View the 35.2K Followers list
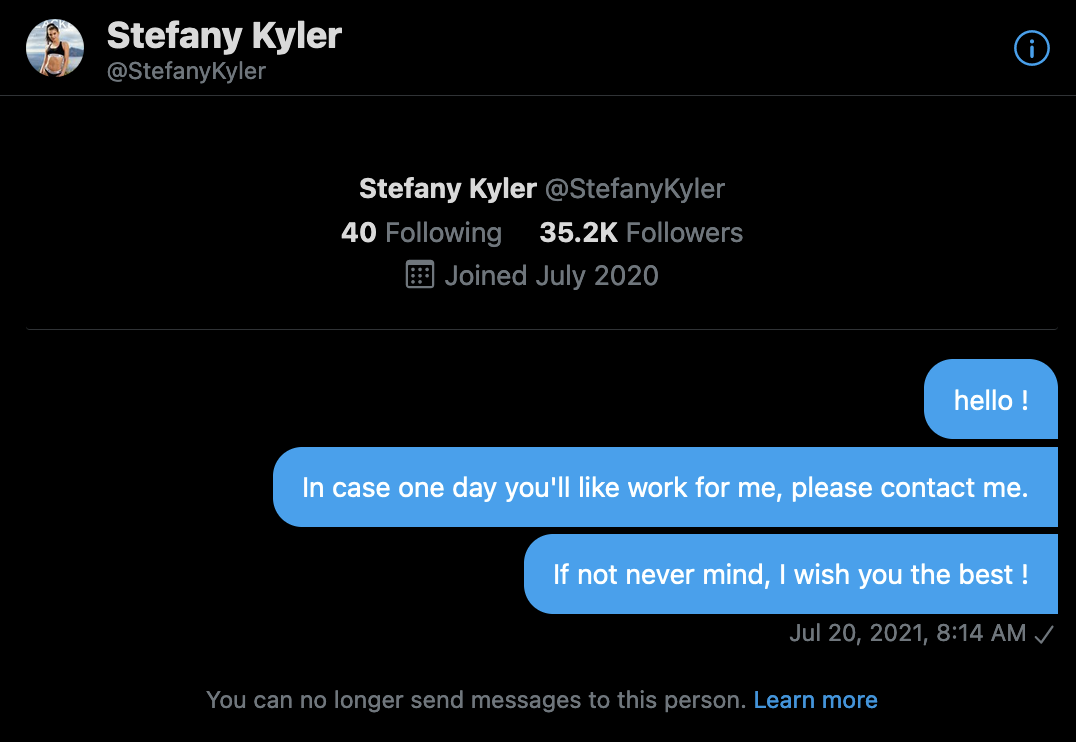Image resolution: width=1076 pixels, height=742 pixels. pyautogui.click(x=641, y=233)
